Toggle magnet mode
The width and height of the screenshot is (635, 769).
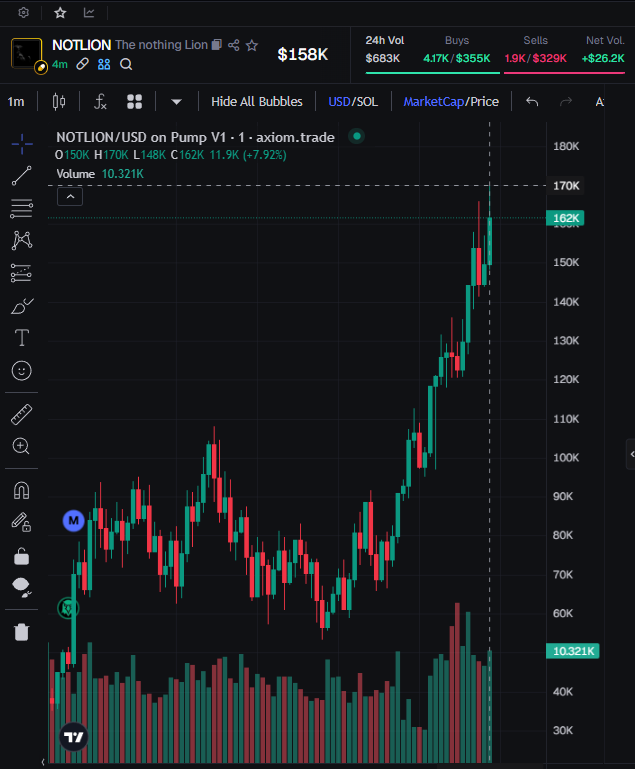[x=22, y=490]
